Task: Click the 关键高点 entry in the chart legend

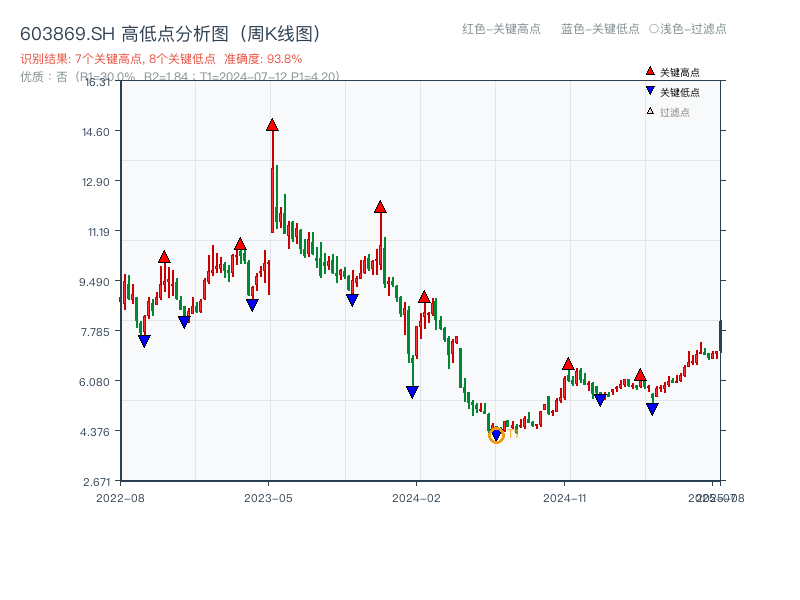Action: click(x=672, y=72)
